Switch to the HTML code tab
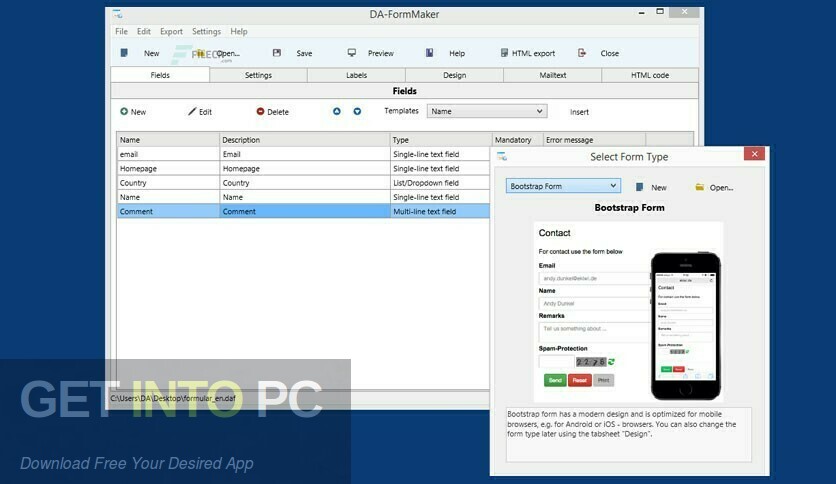The image size is (836, 484). [650, 75]
